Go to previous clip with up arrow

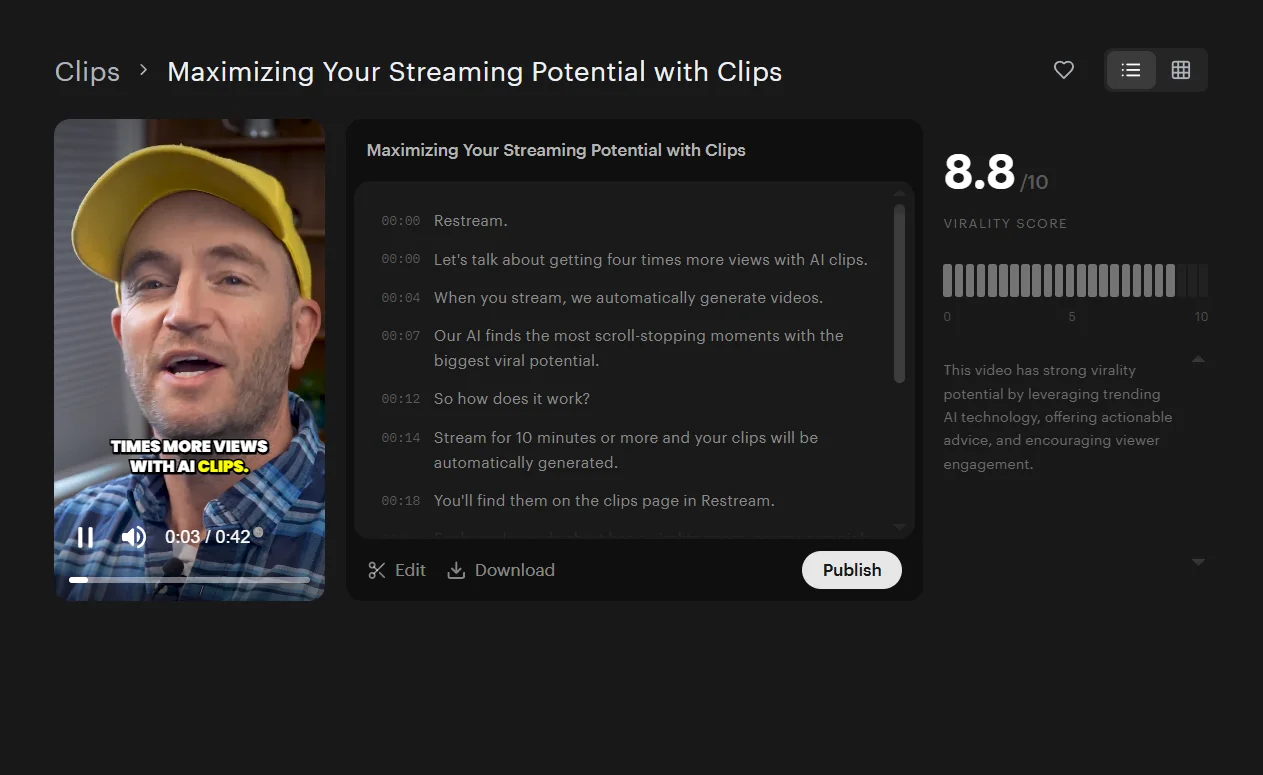1199,359
